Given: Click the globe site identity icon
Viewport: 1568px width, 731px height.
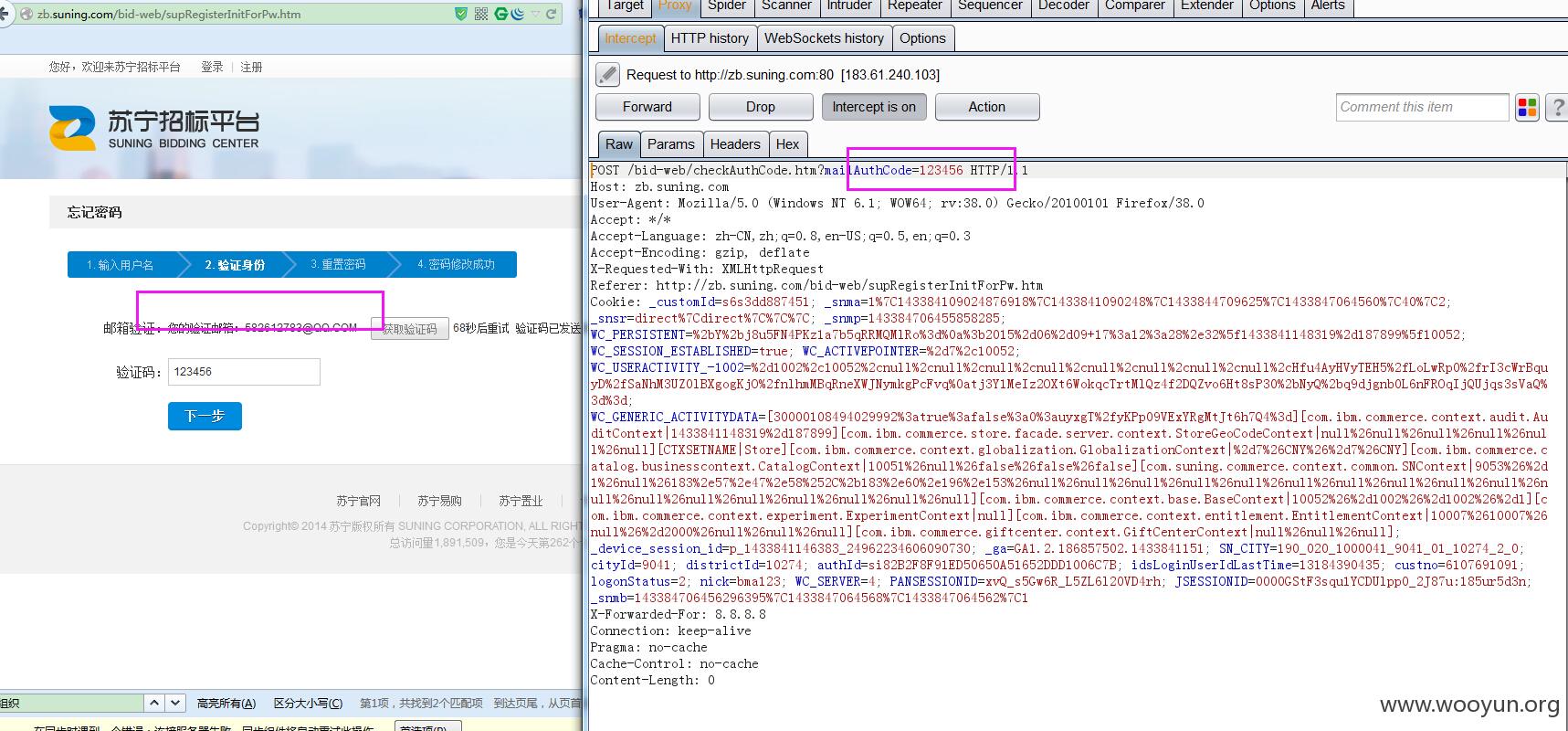Looking at the screenshot, I should point(26,15).
